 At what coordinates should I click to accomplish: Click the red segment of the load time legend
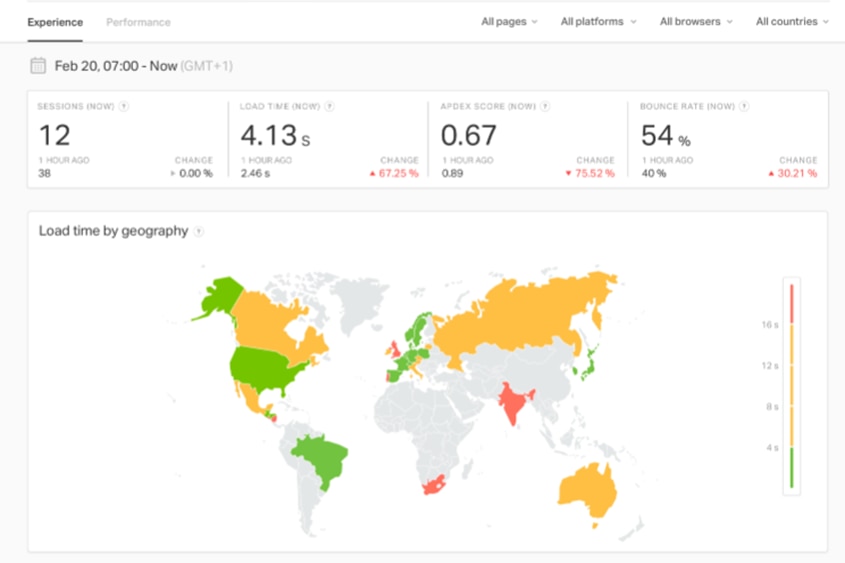(x=792, y=303)
